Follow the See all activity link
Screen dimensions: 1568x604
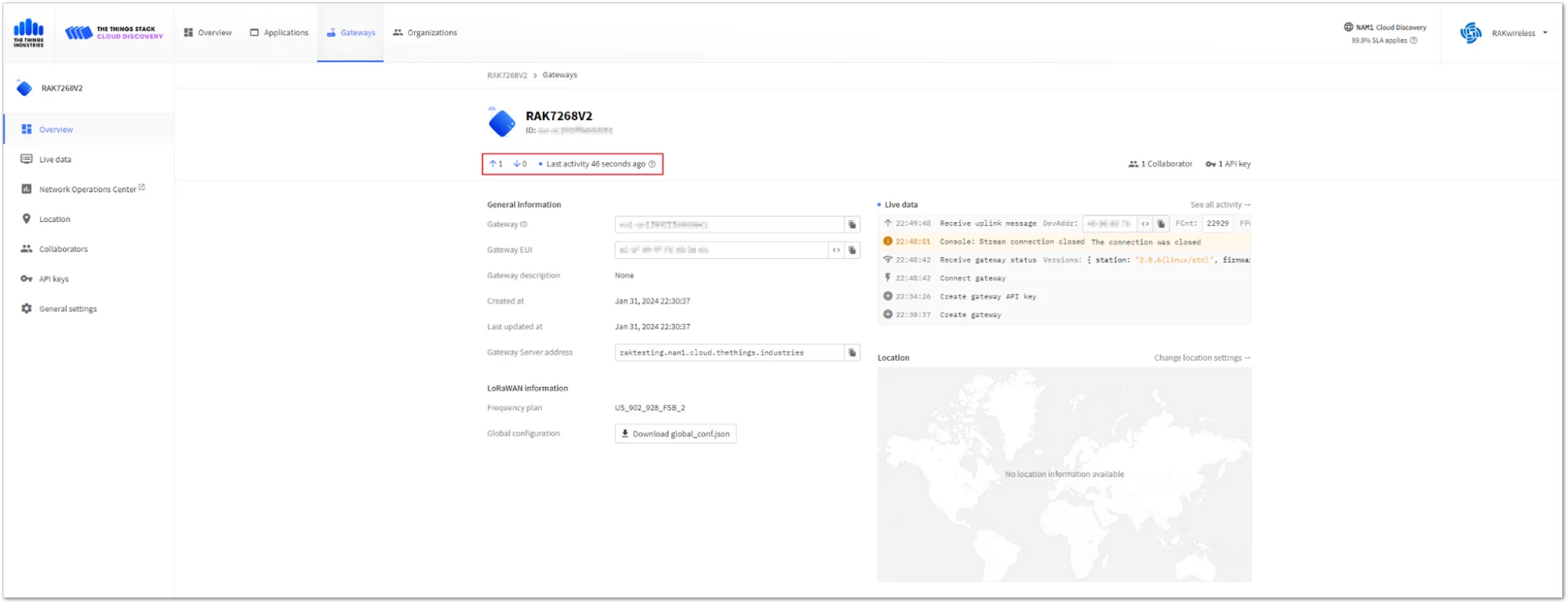1220,205
